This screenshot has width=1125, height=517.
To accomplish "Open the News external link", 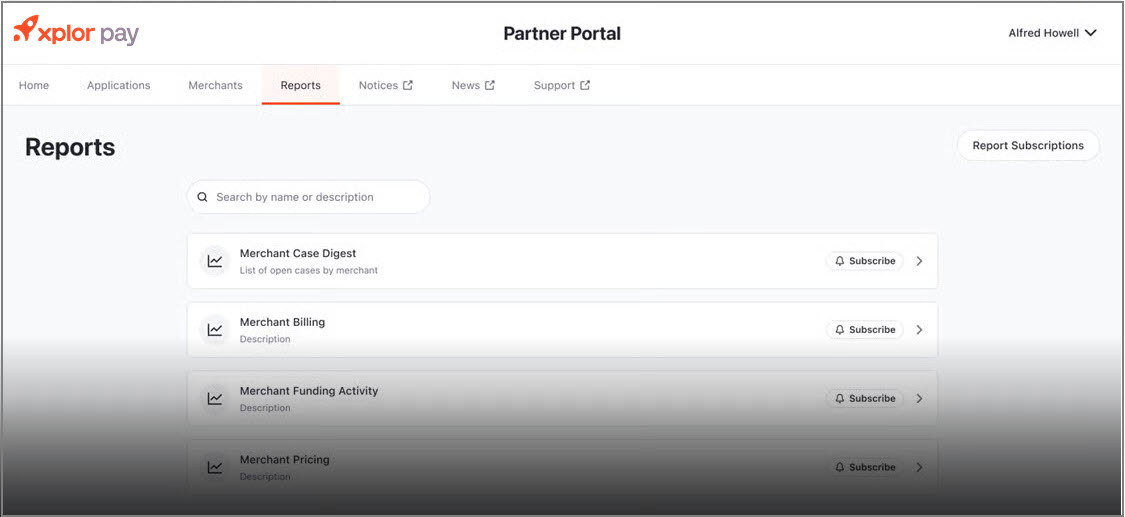I will pyautogui.click(x=472, y=85).
